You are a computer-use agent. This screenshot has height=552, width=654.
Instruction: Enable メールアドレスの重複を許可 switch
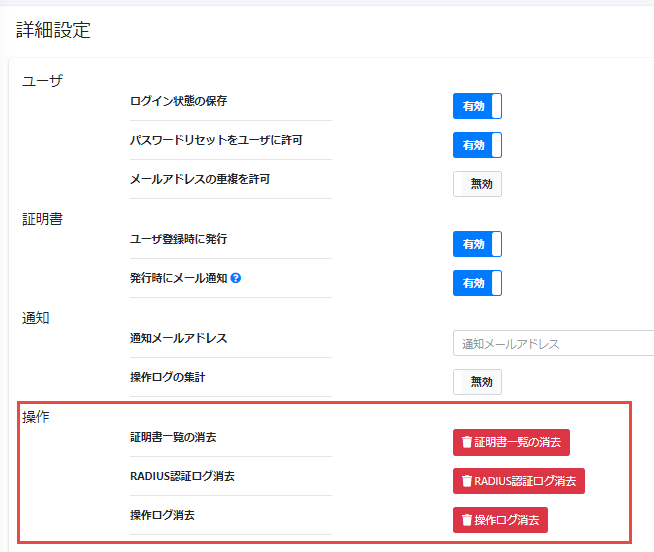(x=477, y=184)
